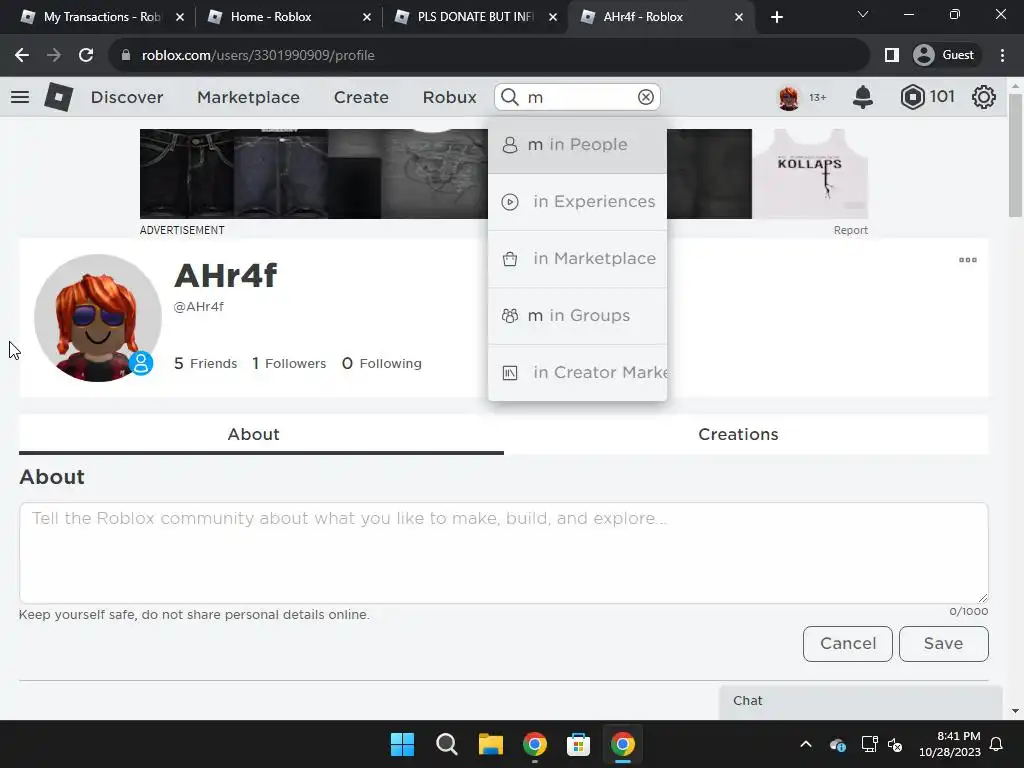The height and width of the screenshot is (768, 1024).
Task: Open a new browser tab with plus
Action: pos(776,17)
